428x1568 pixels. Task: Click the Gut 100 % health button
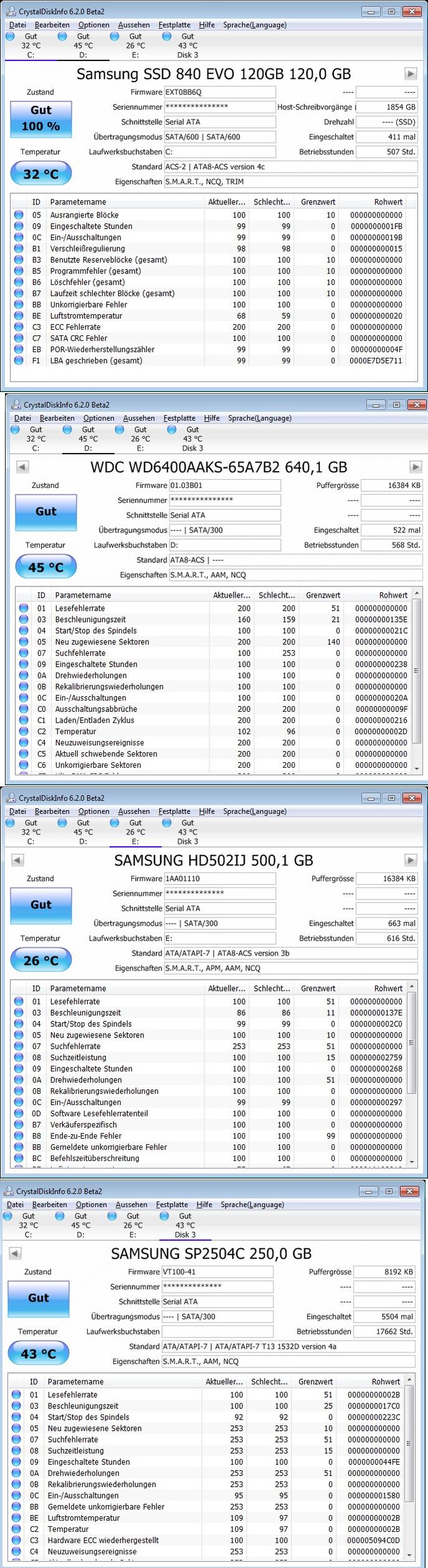click(x=41, y=118)
